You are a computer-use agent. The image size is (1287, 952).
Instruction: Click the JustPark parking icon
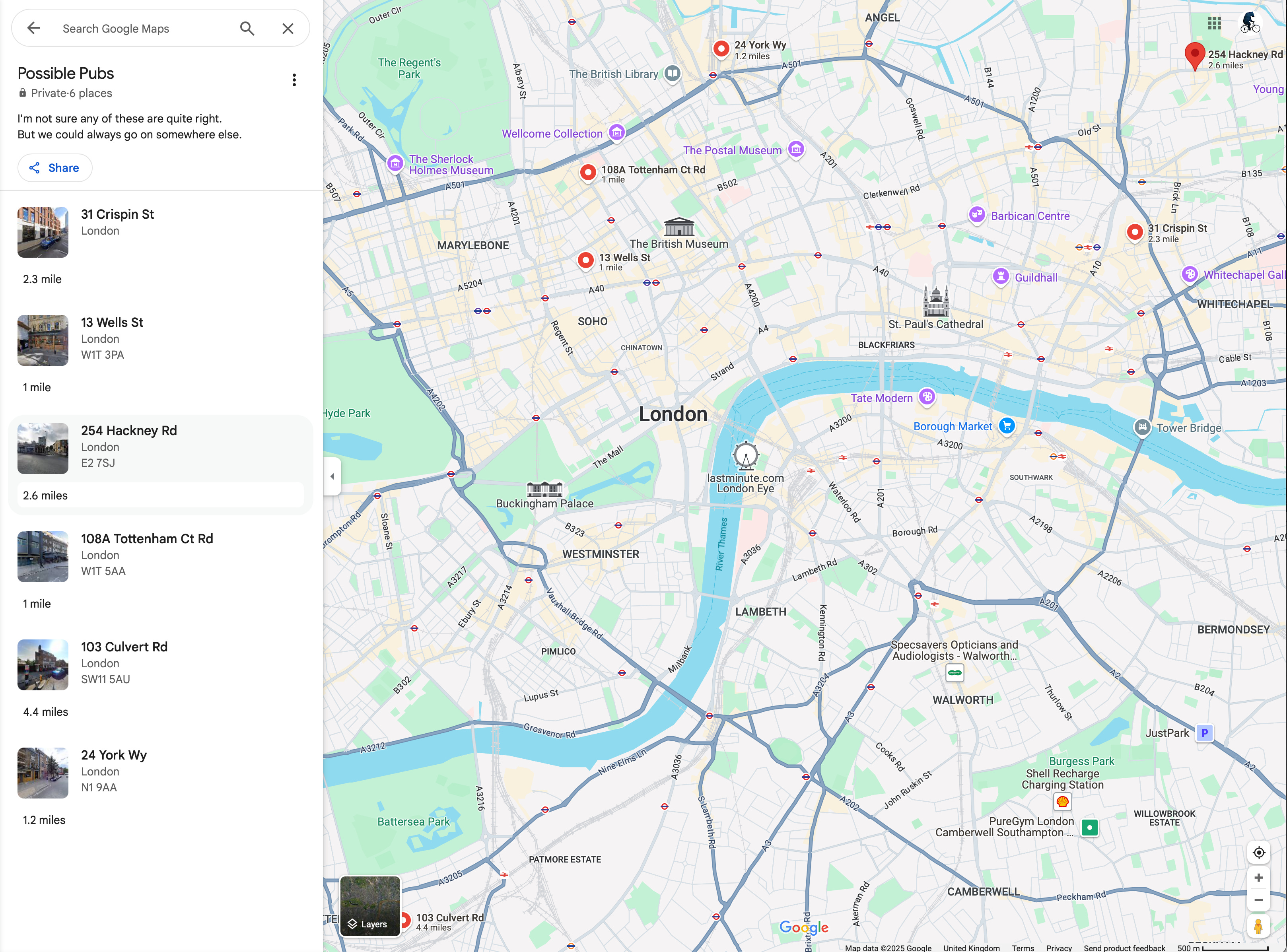1204,733
